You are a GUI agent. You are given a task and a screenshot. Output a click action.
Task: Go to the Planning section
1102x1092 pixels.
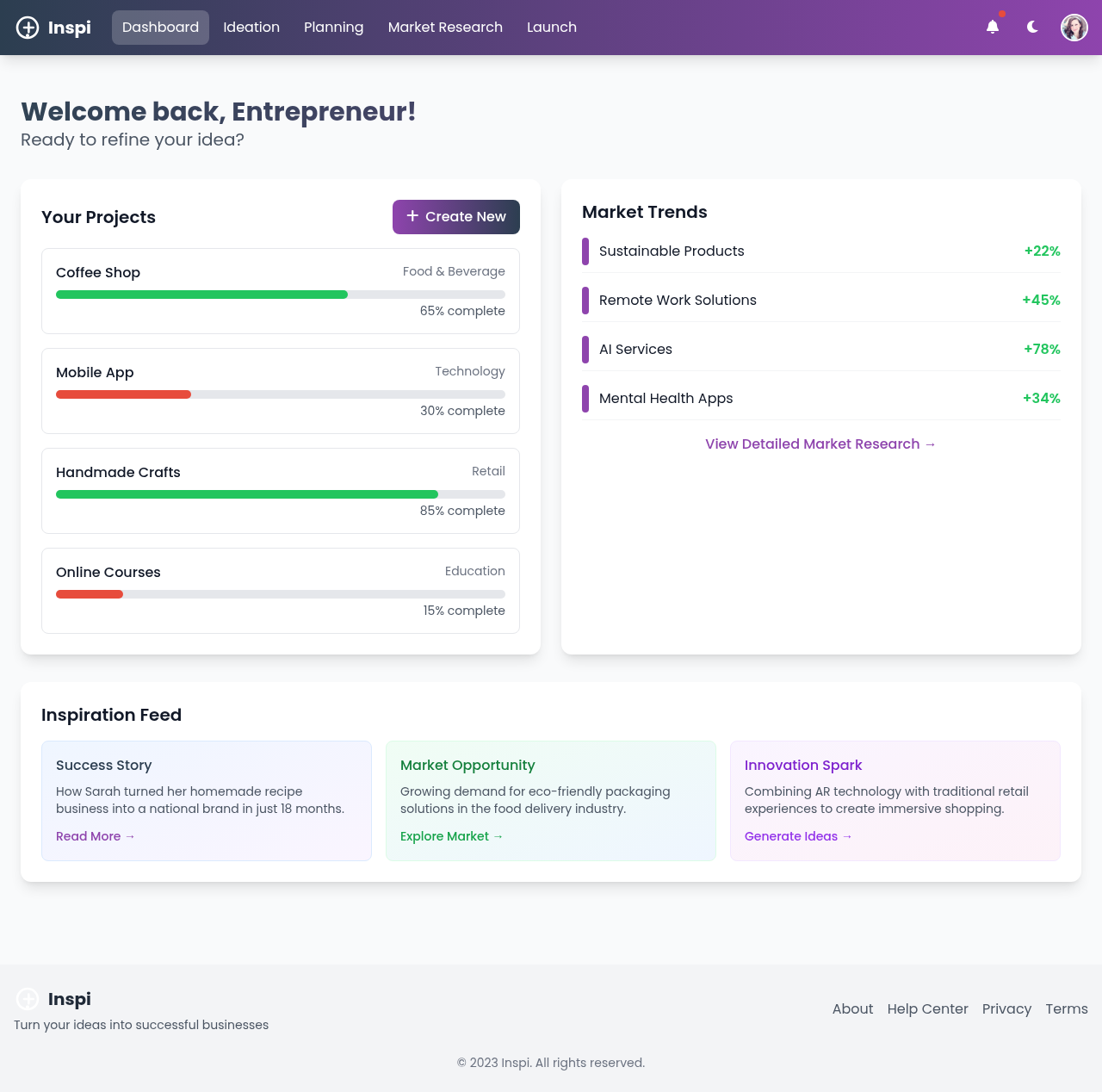(334, 27)
